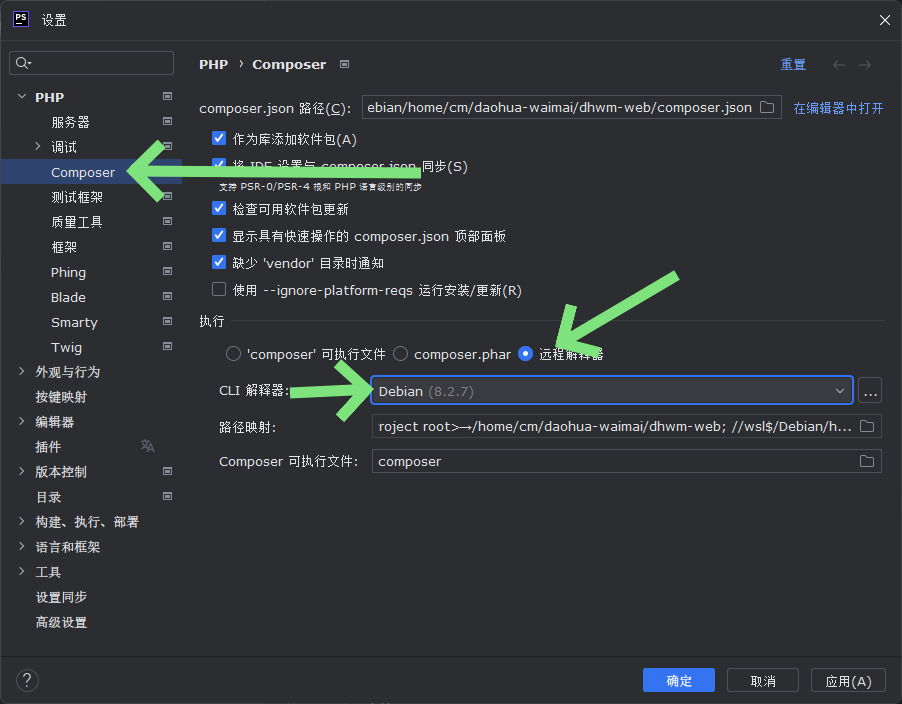Toggle the 作为库添加软件包 checkbox

point(219,138)
